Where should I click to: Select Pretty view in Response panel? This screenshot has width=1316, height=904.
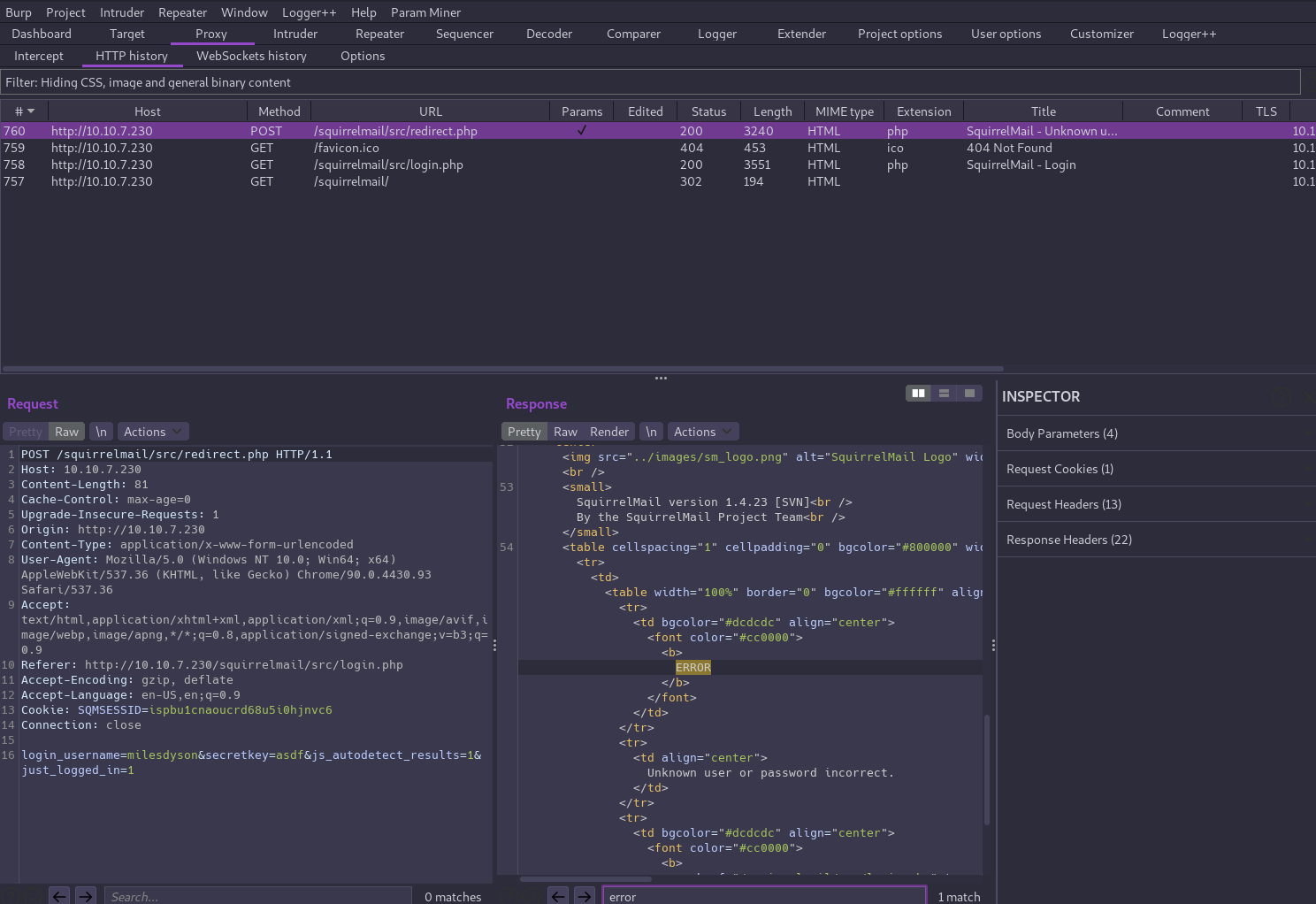524,432
